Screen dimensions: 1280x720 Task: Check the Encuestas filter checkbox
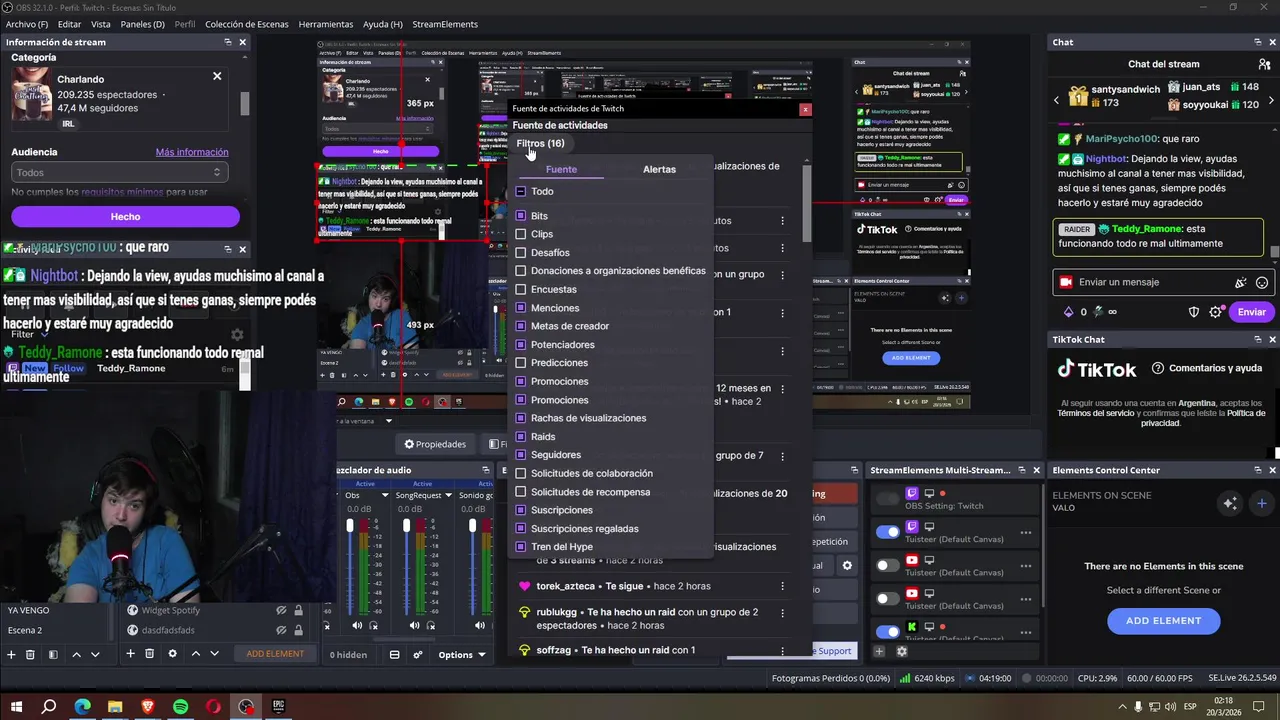(520, 289)
